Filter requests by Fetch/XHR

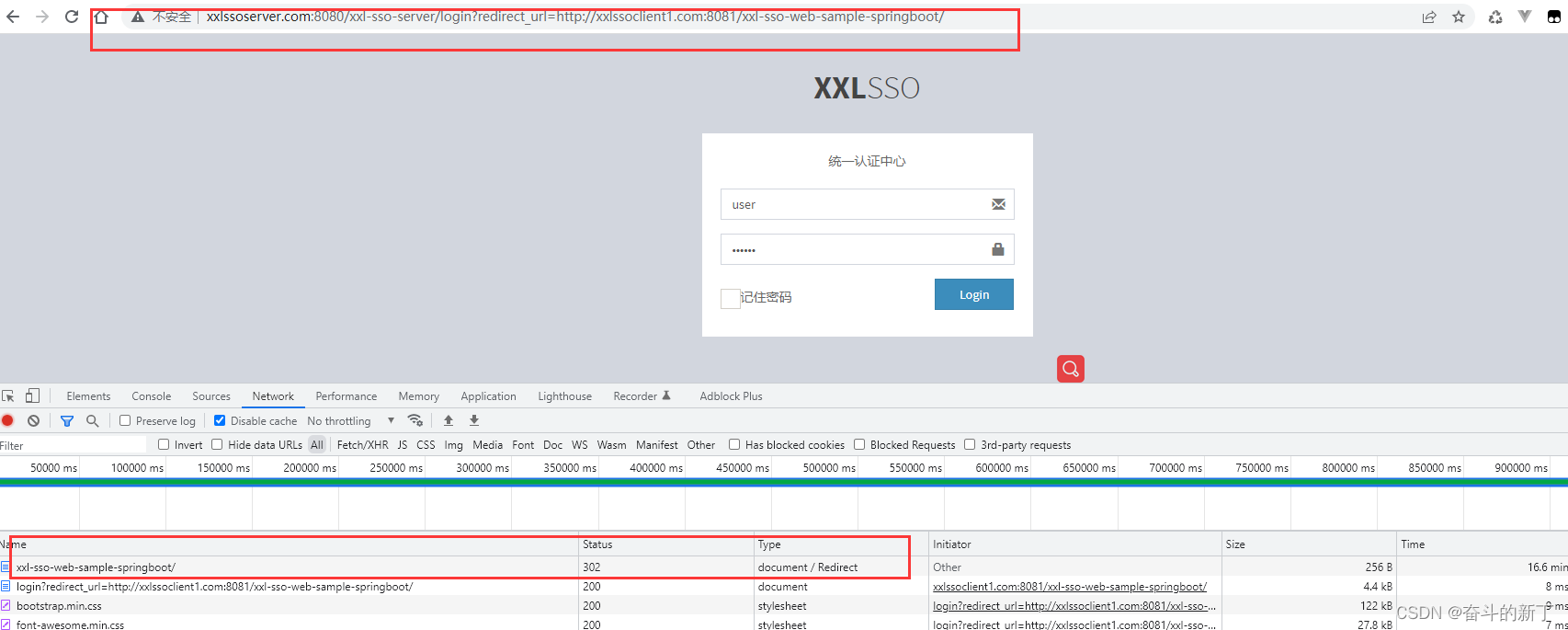pos(362,445)
